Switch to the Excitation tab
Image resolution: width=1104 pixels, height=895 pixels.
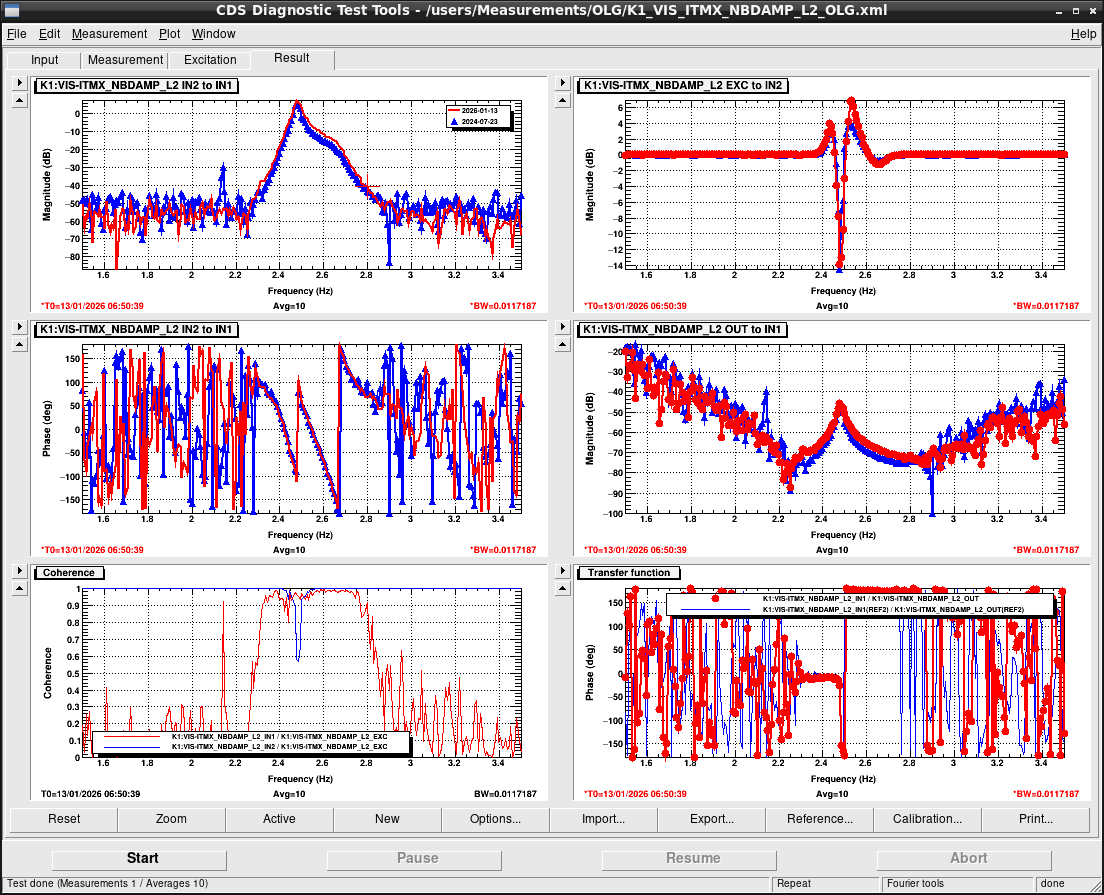(210, 60)
